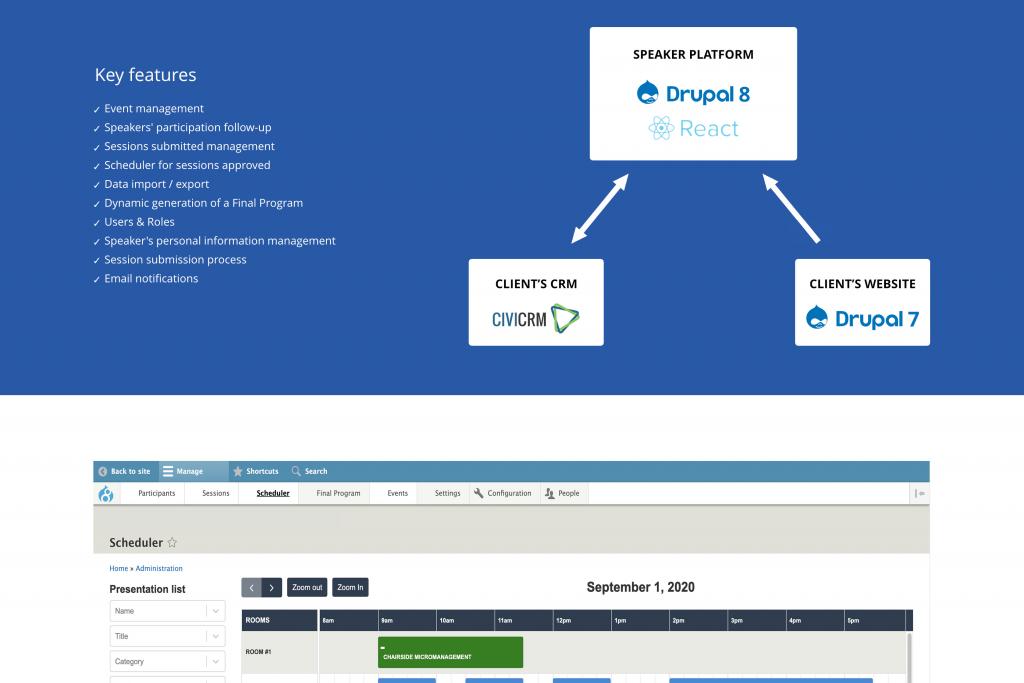1024x683 pixels.
Task: Click the 'Users & Roles' feature line
Action: [x=139, y=222]
